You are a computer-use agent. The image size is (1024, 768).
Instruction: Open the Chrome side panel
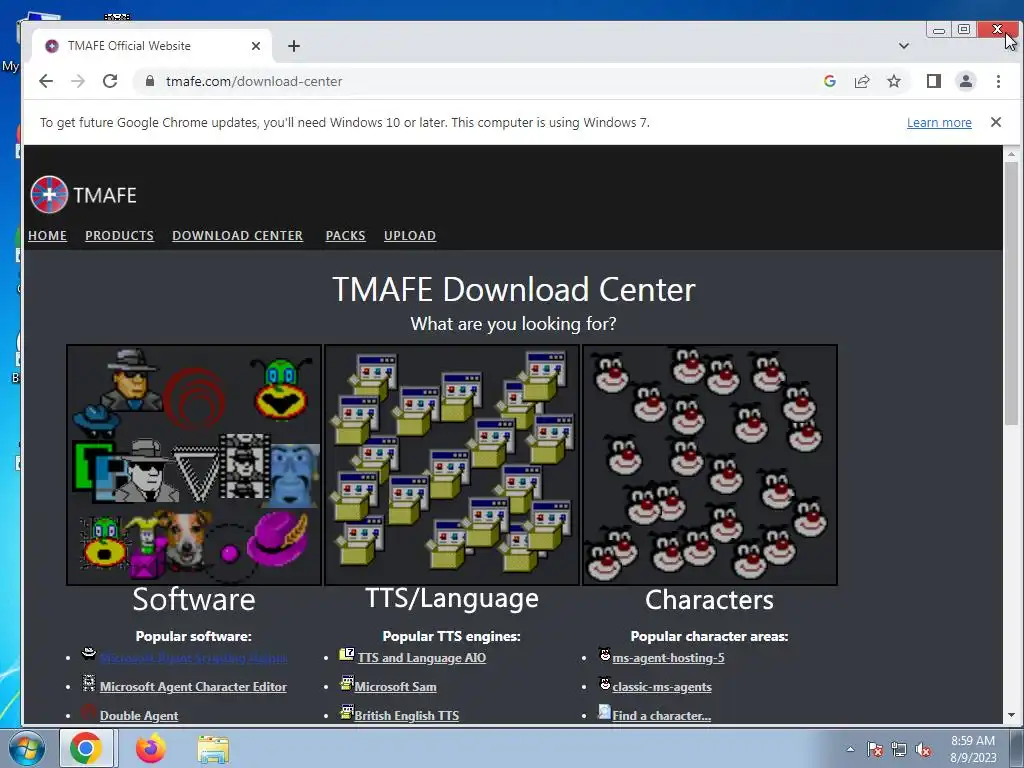coord(934,81)
